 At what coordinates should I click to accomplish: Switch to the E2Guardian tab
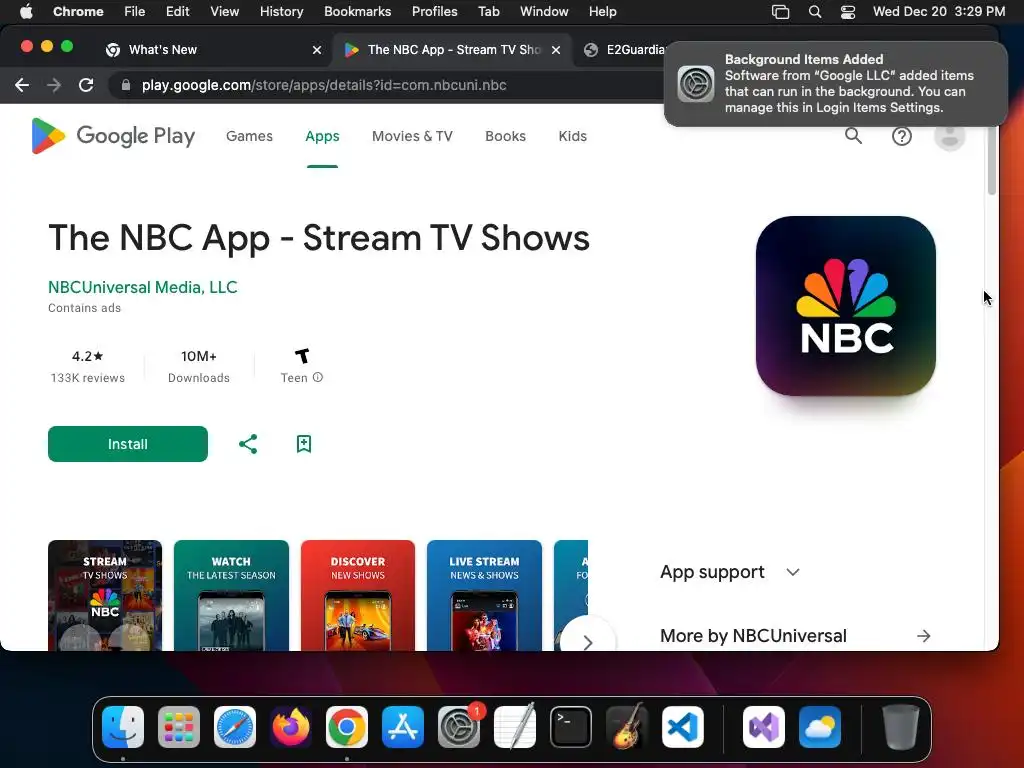click(626, 50)
